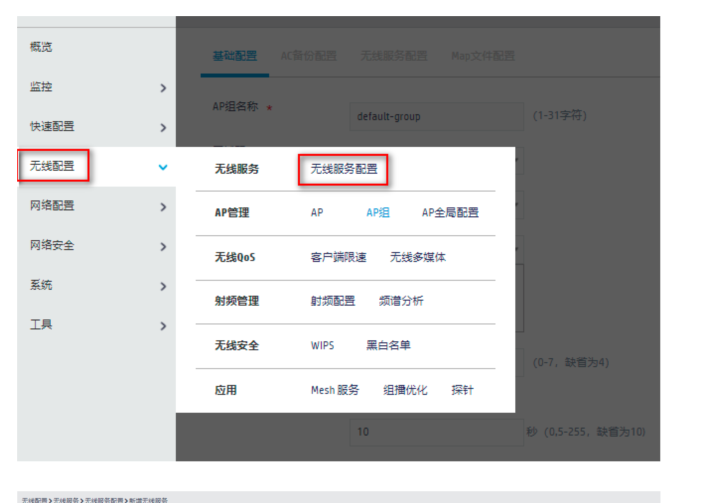The image size is (712, 503).
Task: Open the 无线多媒体 link
Action: [418, 257]
